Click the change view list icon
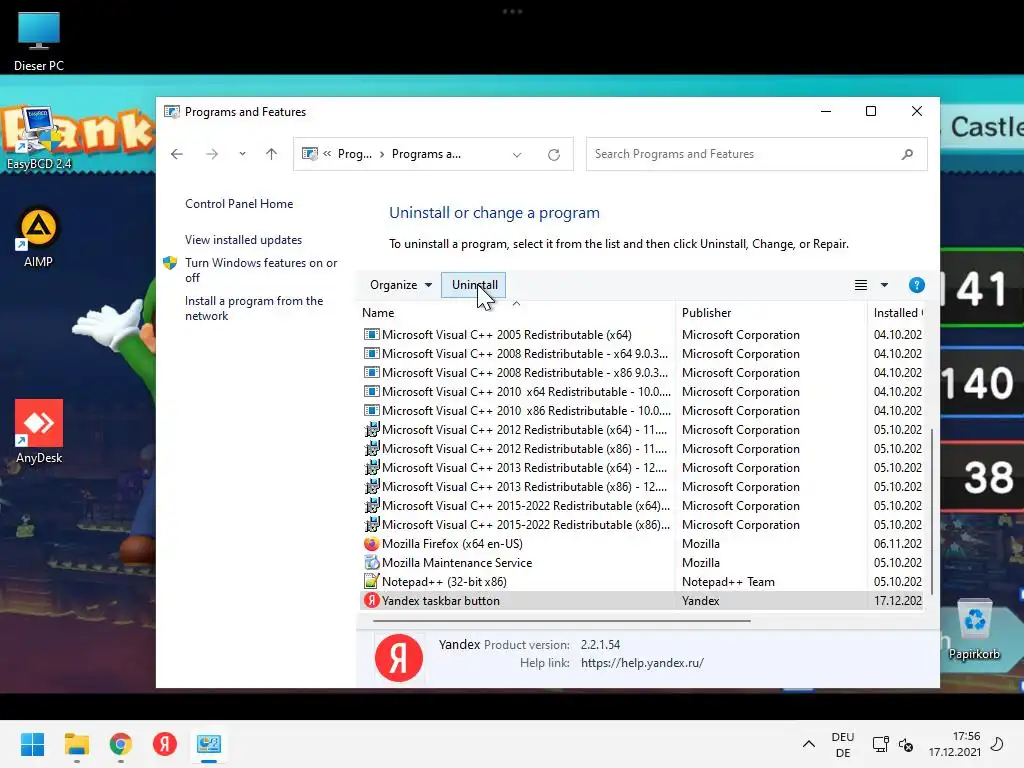 (x=861, y=285)
